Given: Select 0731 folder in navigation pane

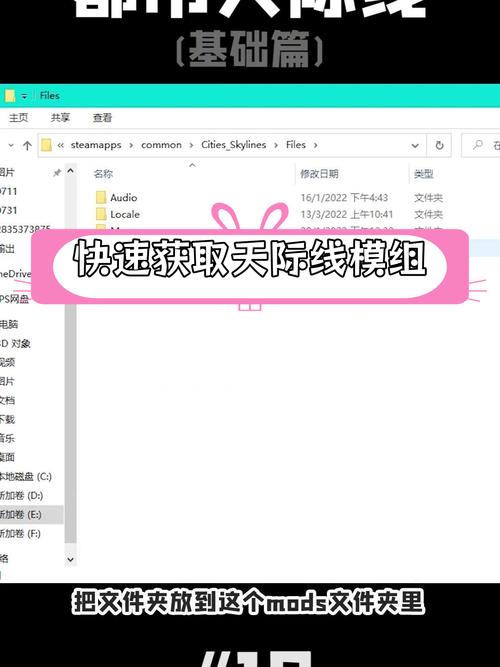Looking at the screenshot, I should coord(9,210).
